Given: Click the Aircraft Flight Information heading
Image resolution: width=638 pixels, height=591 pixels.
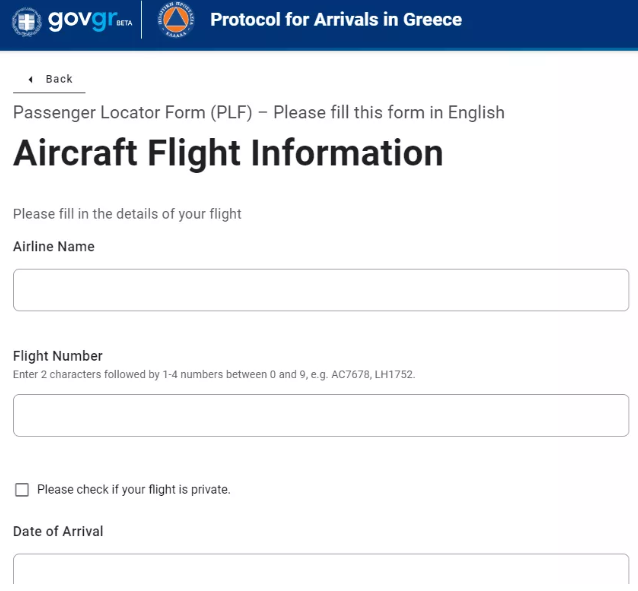Looking at the screenshot, I should click(x=228, y=153).
